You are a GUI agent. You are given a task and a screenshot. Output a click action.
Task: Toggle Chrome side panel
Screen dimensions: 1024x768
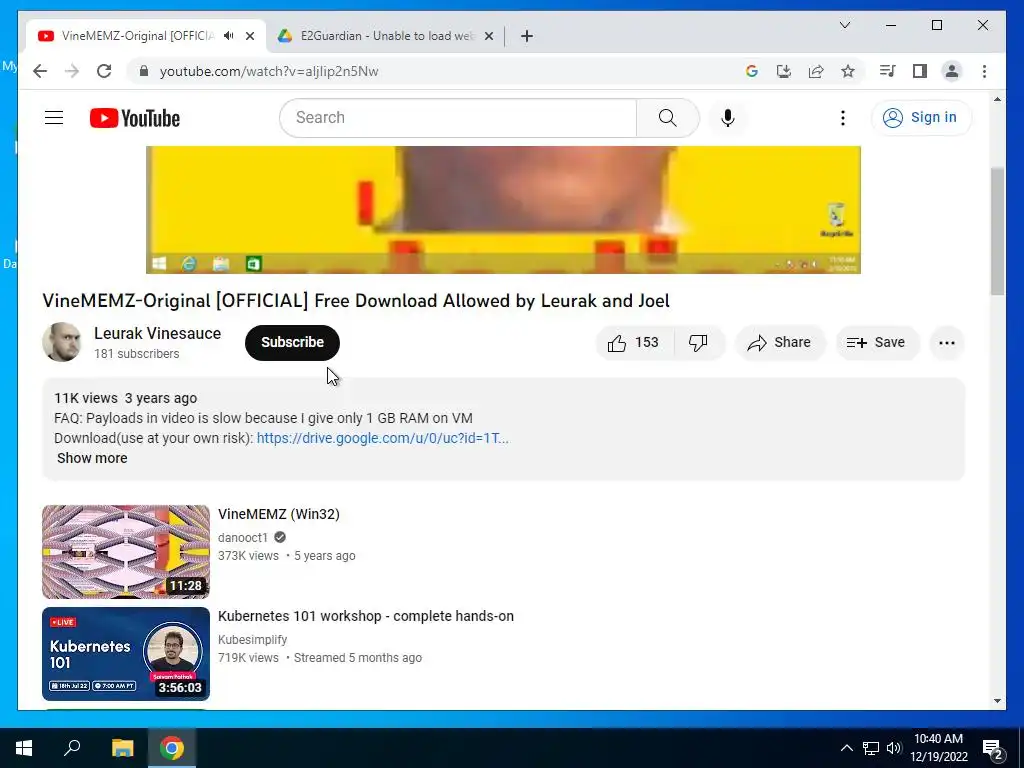pyautogui.click(x=920, y=71)
